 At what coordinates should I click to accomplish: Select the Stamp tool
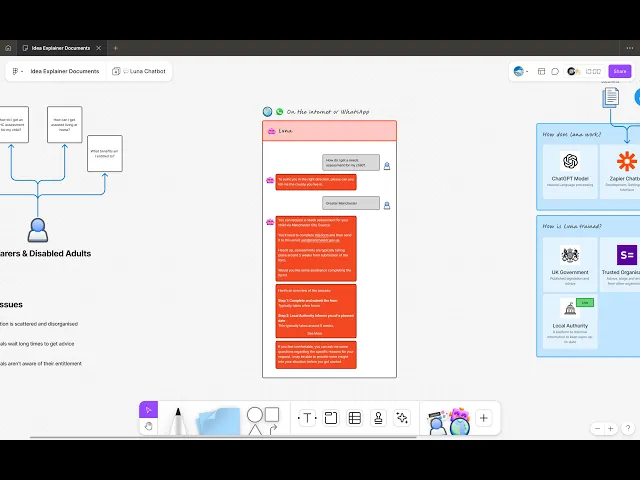(x=378, y=418)
